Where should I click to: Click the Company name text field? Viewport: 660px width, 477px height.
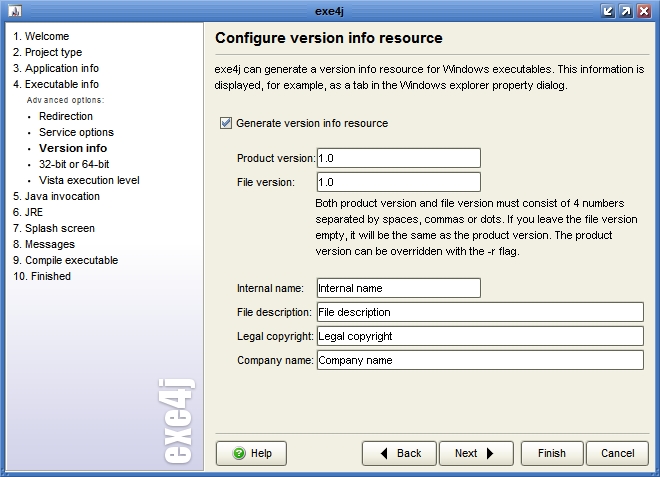click(479, 360)
